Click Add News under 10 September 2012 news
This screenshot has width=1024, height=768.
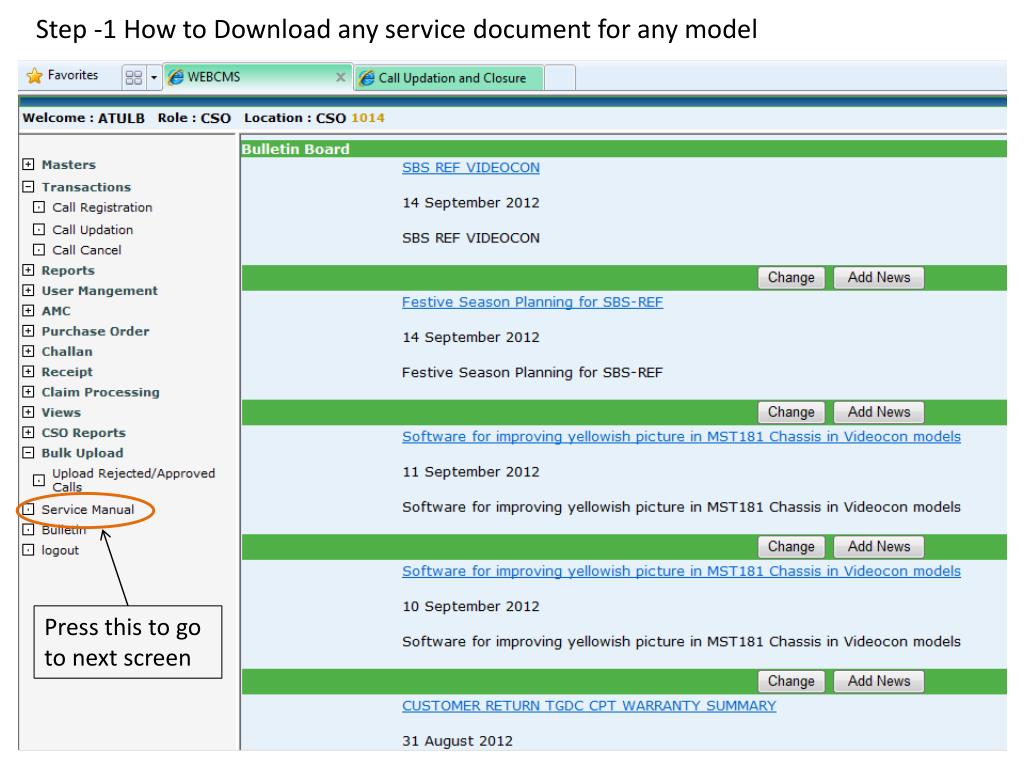tap(878, 681)
